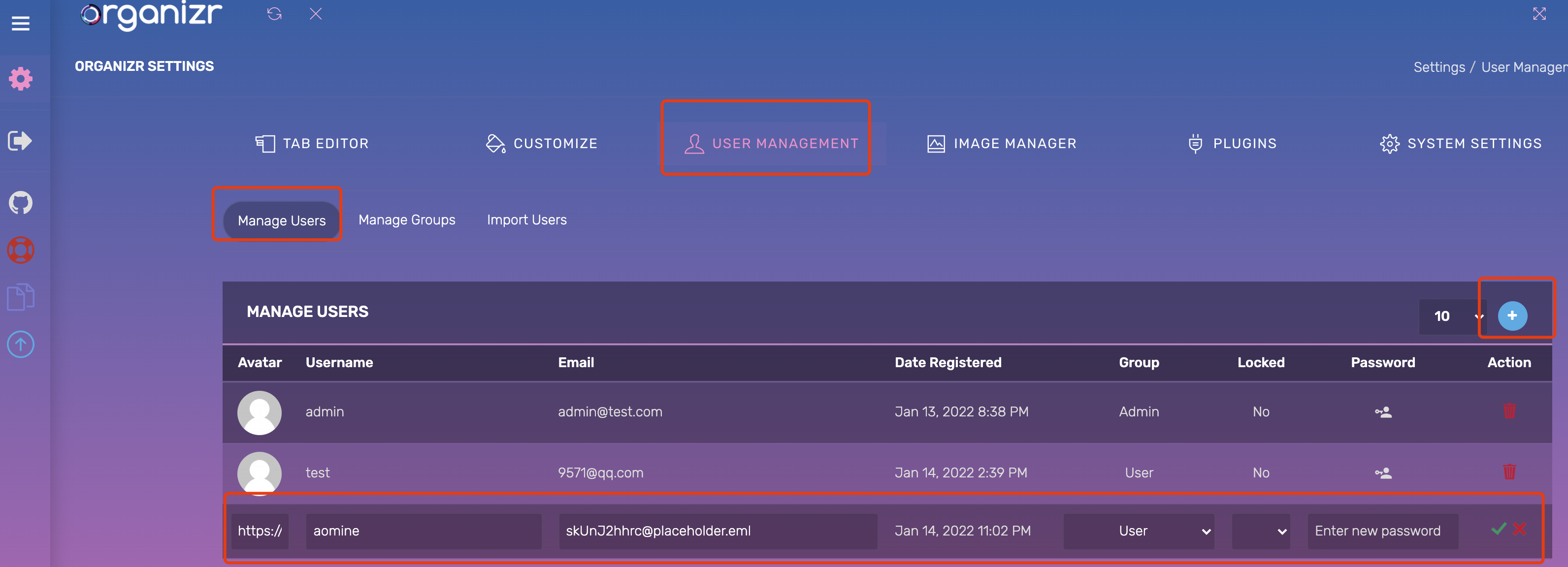The image size is (1568, 567).
Task: Open the hamburger sidebar menu
Action: coord(21,24)
